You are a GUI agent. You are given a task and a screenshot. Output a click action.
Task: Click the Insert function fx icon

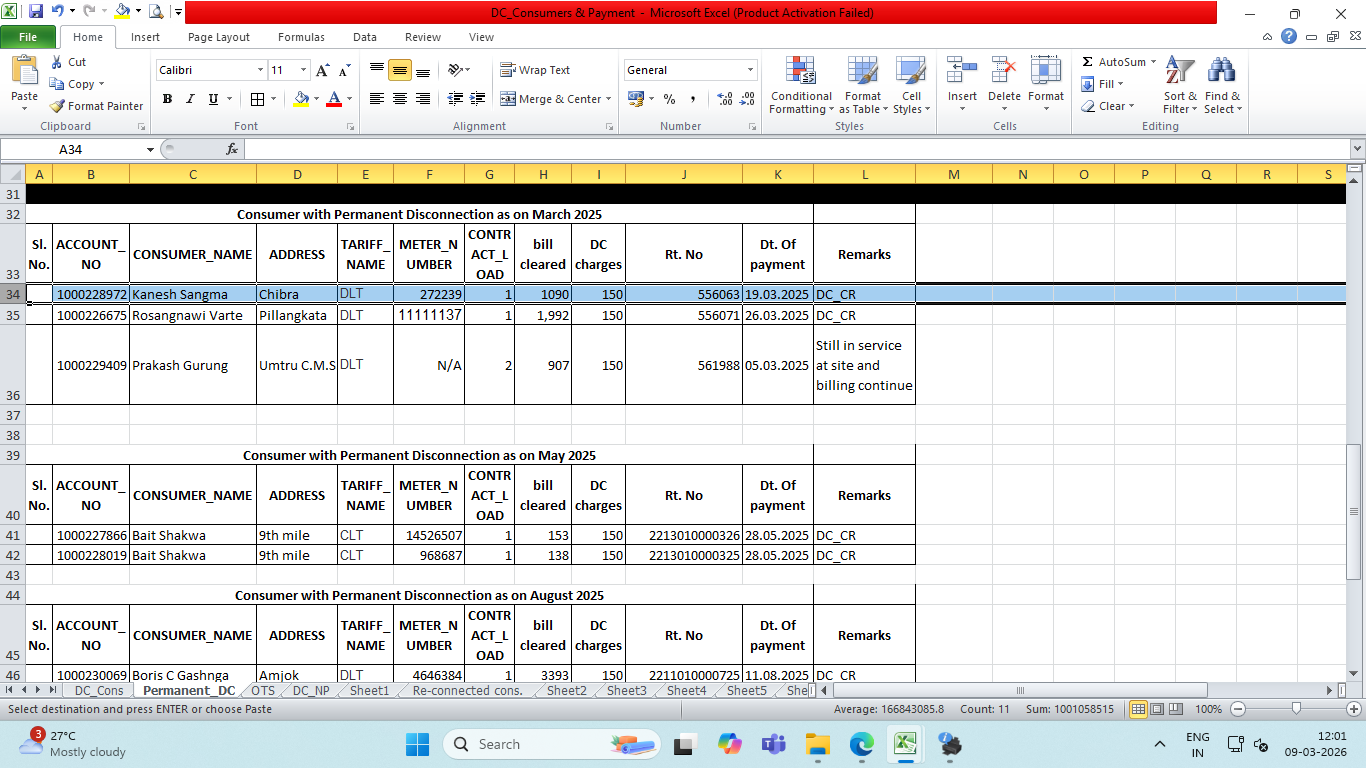[x=232, y=149]
